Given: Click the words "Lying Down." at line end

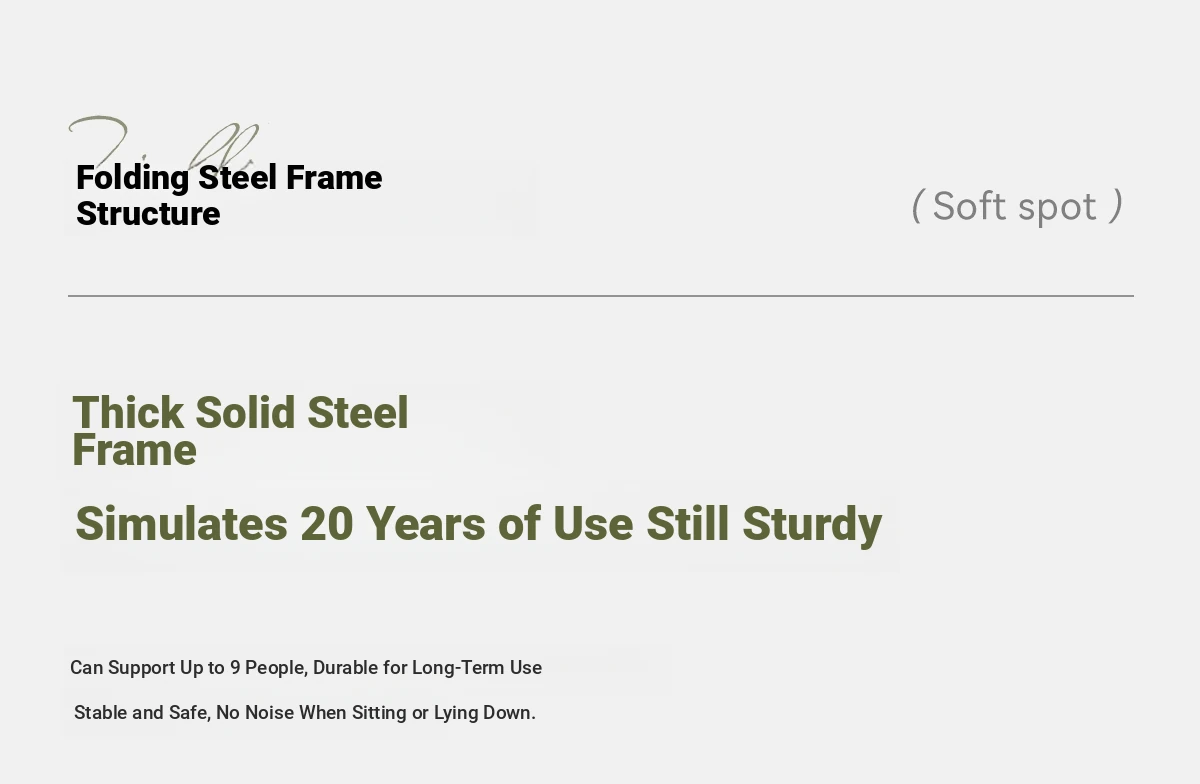Looking at the screenshot, I should pos(485,713).
